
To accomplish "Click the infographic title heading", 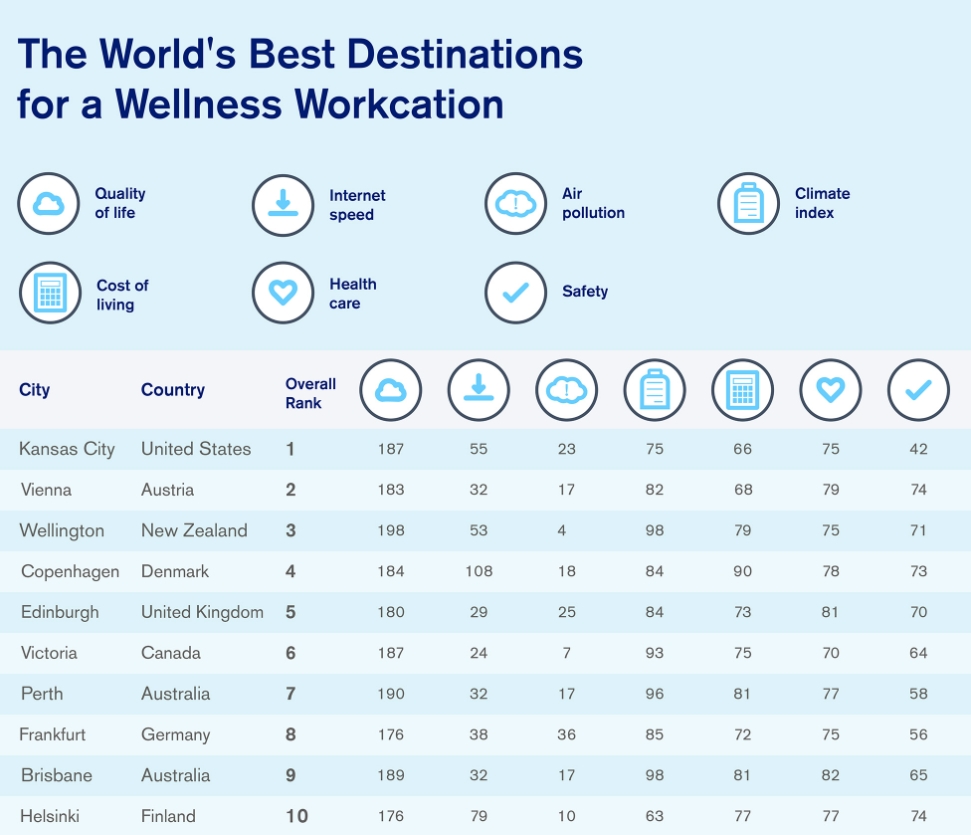I will tap(300, 78).
